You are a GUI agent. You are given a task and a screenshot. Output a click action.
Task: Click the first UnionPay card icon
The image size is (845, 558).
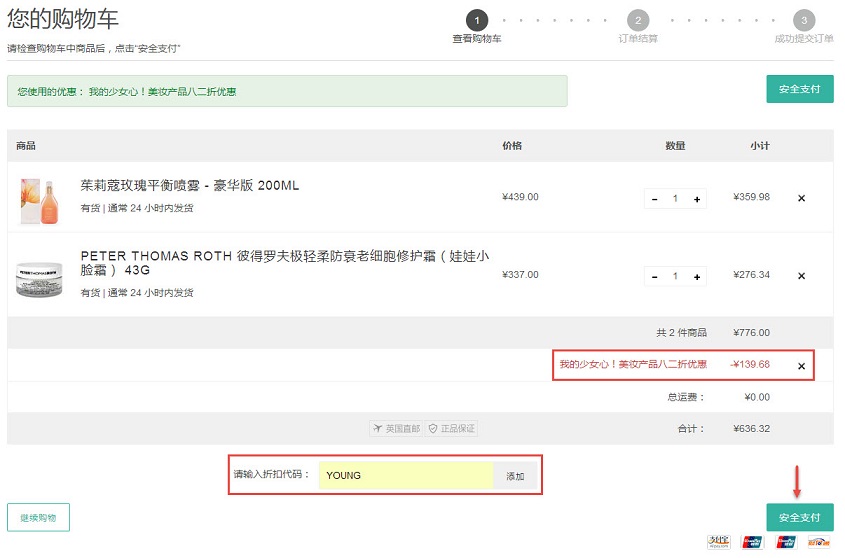(752, 542)
